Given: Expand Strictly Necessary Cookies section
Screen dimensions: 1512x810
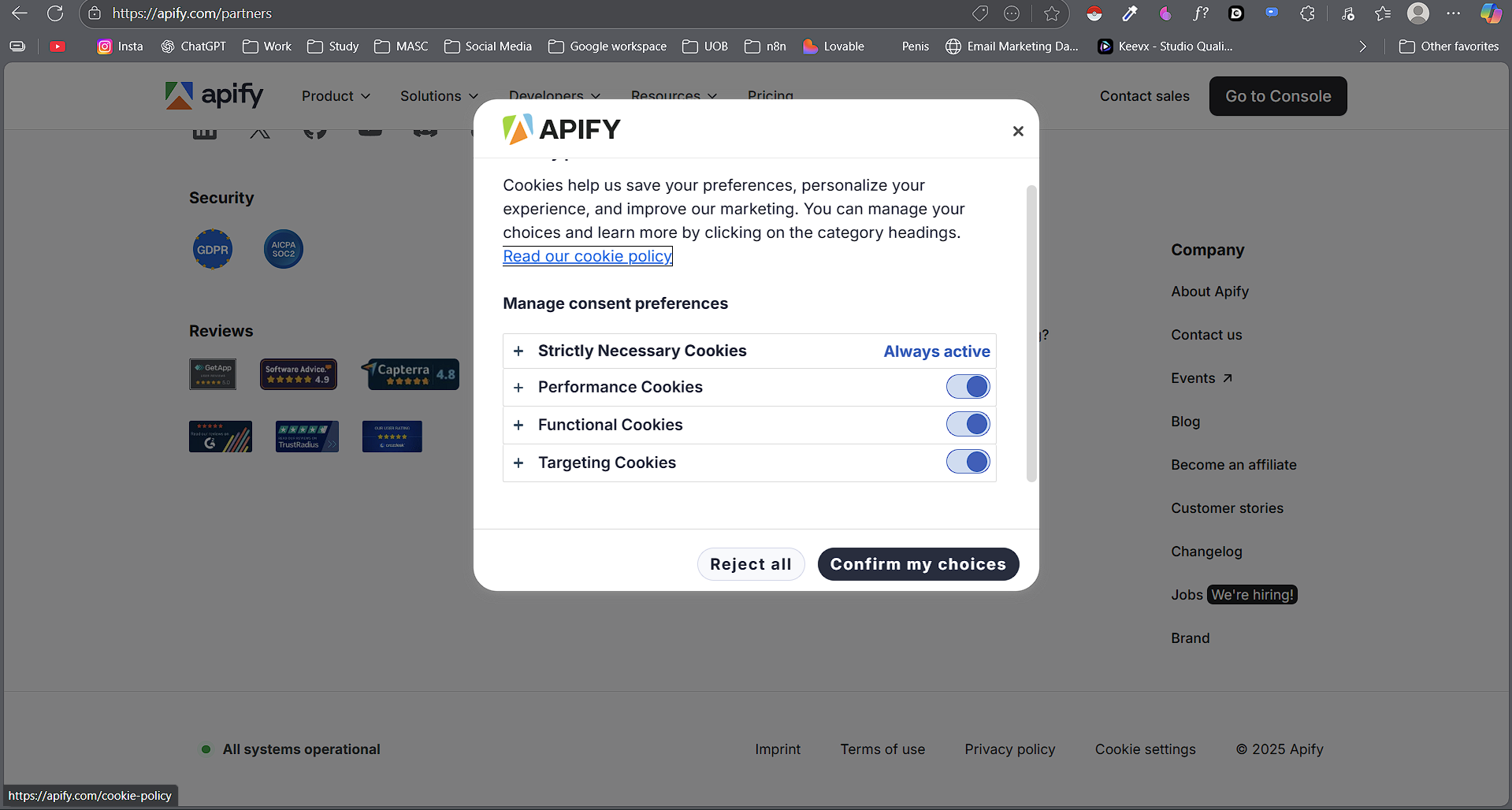Looking at the screenshot, I should tap(518, 351).
